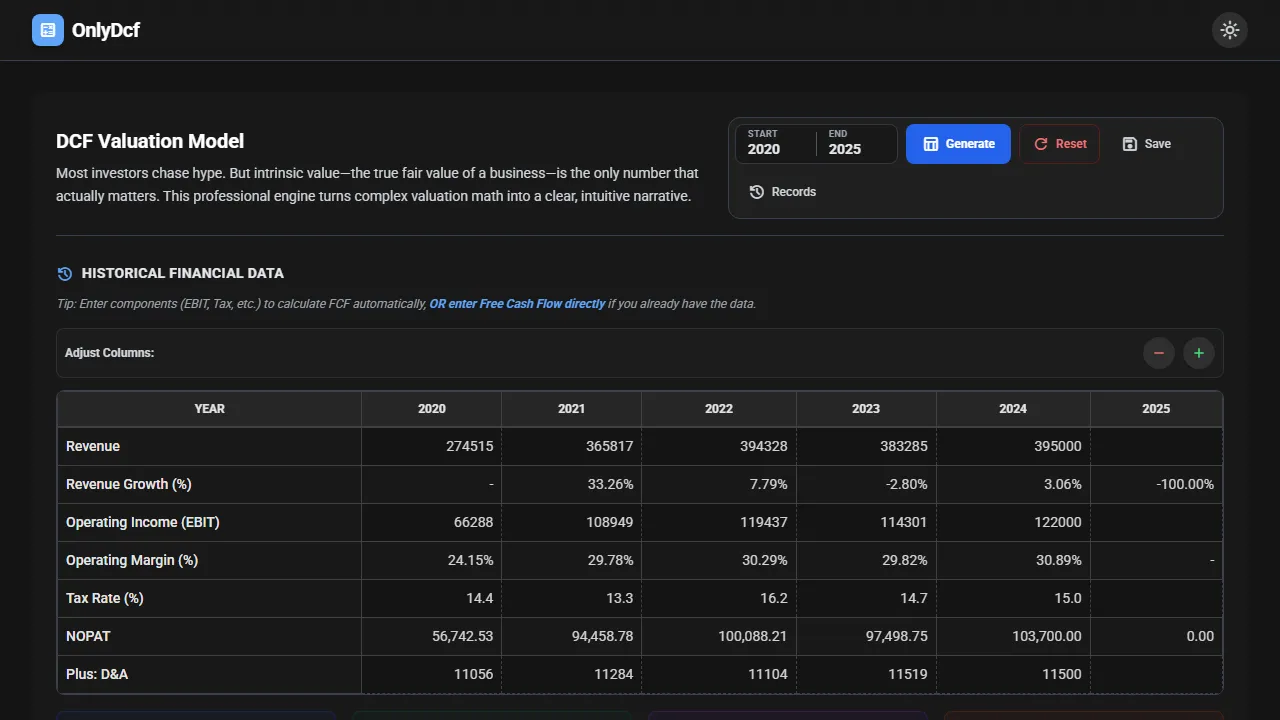Click the minus icon to remove a column
The height and width of the screenshot is (720, 1280).
click(1159, 353)
